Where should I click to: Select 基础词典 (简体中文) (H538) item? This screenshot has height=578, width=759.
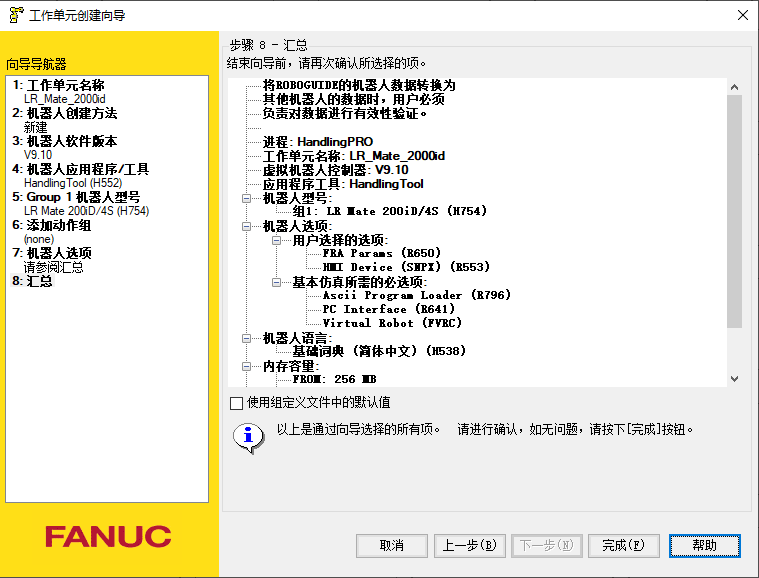tap(379, 351)
